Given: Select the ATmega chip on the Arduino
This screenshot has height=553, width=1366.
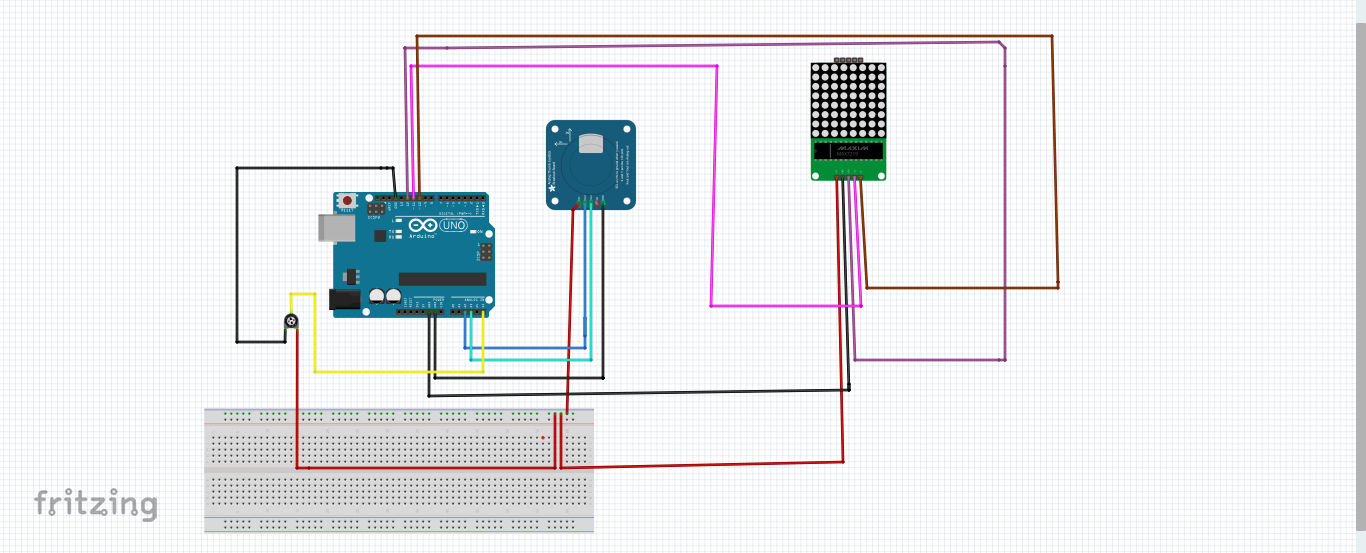Looking at the screenshot, I should click(x=442, y=279).
